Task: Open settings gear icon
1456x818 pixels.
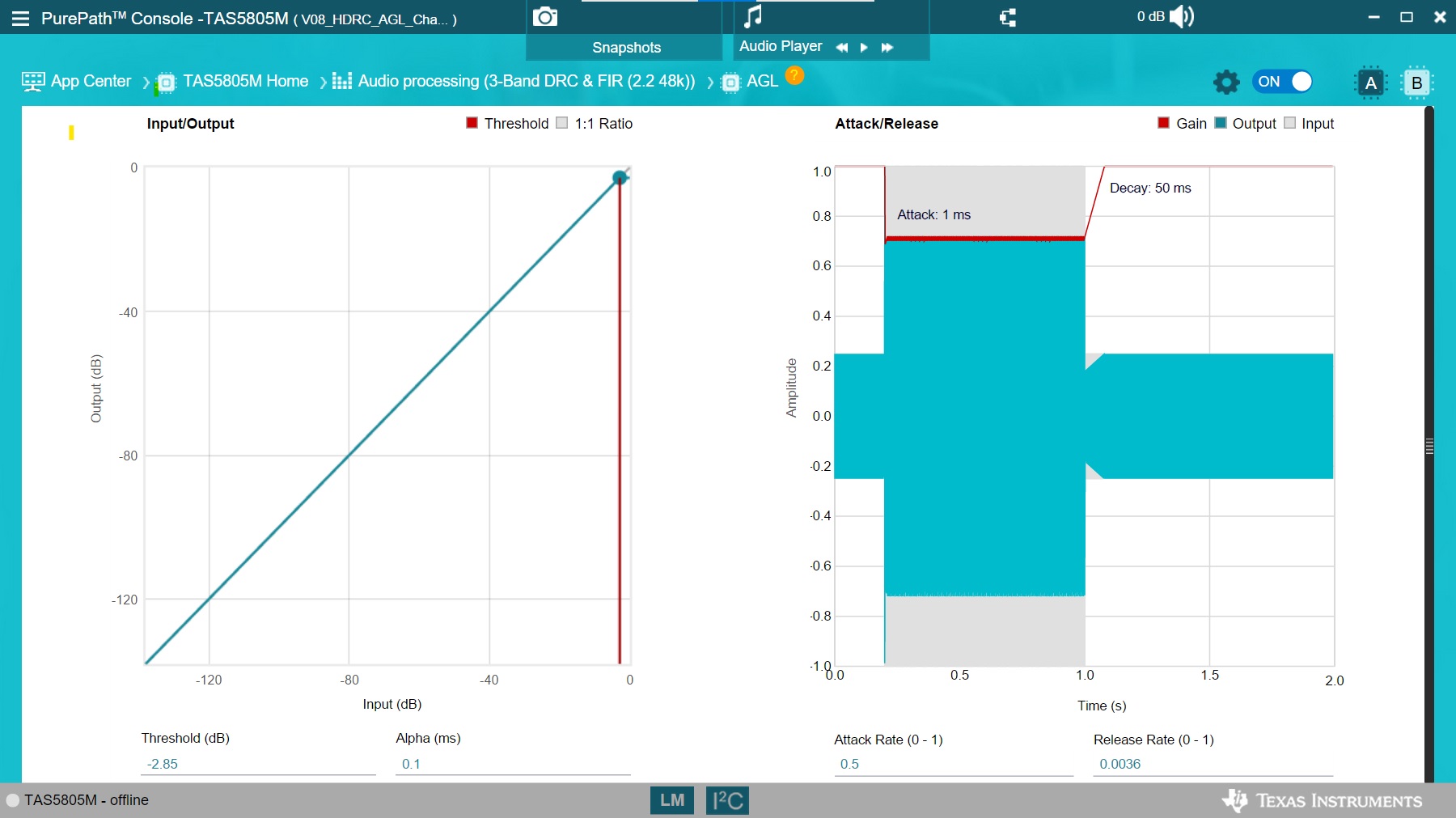Action: [1226, 82]
